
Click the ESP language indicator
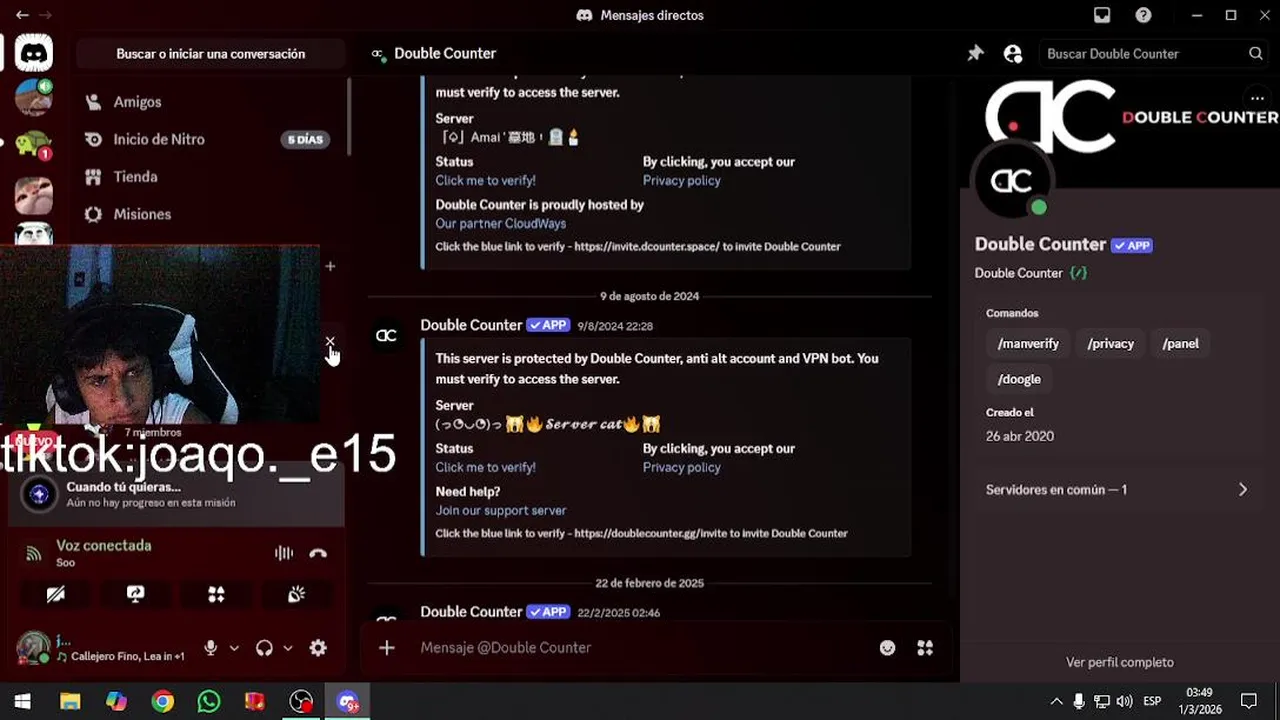pos(1152,702)
